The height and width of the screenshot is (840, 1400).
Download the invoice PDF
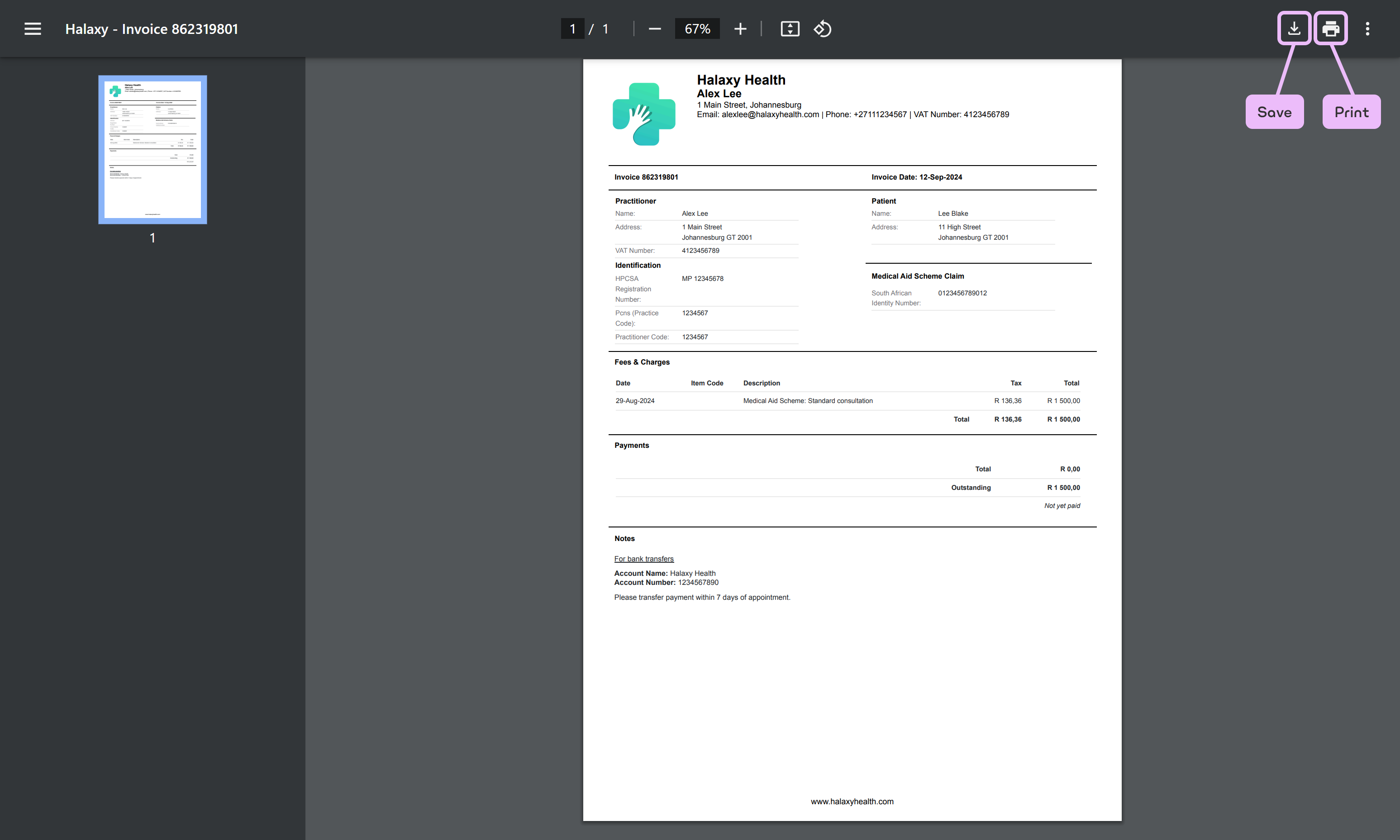pos(1294,28)
